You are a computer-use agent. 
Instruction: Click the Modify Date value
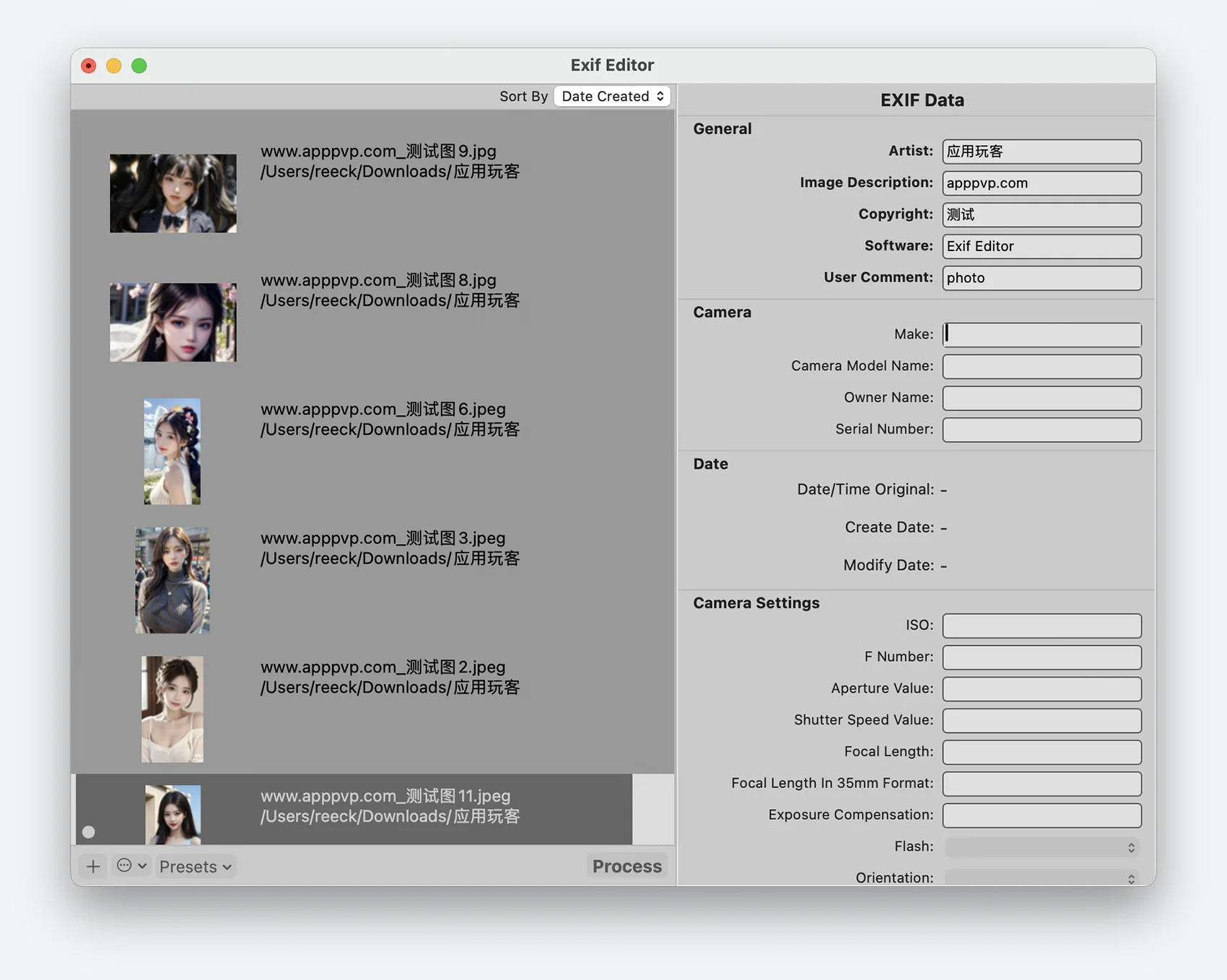pos(943,566)
